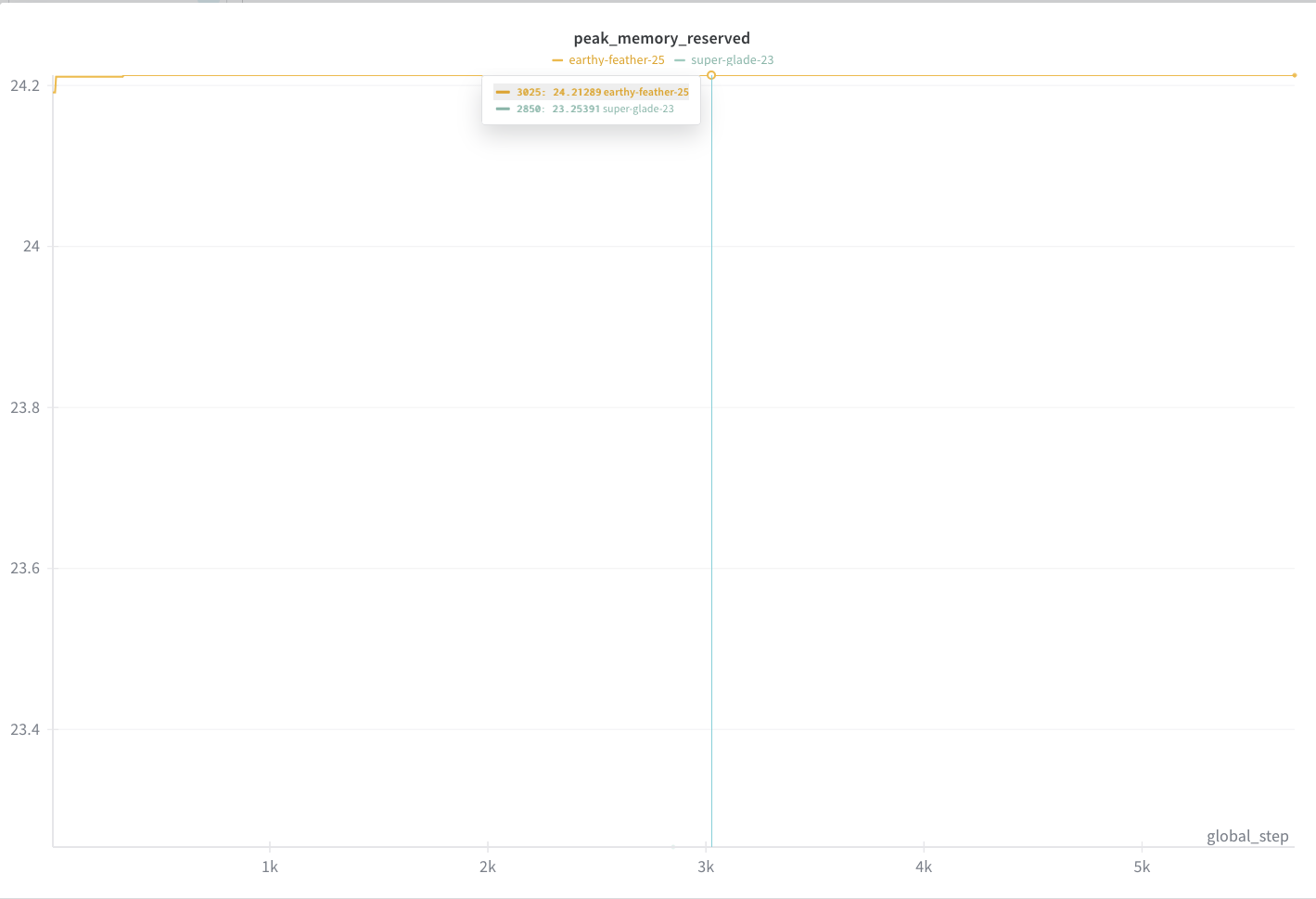
Task: Select earthy-feather-25 in the chart legend
Action: pos(616,60)
